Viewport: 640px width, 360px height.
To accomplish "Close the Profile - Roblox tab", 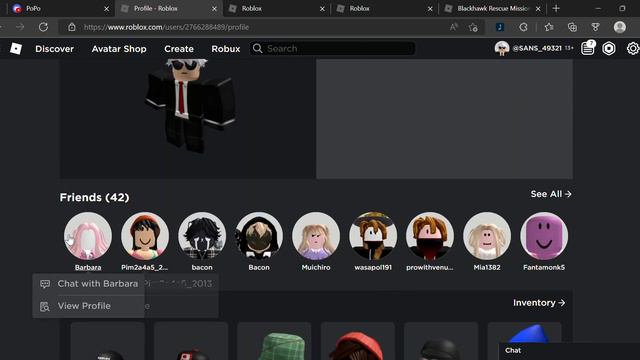I will (214, 9).
